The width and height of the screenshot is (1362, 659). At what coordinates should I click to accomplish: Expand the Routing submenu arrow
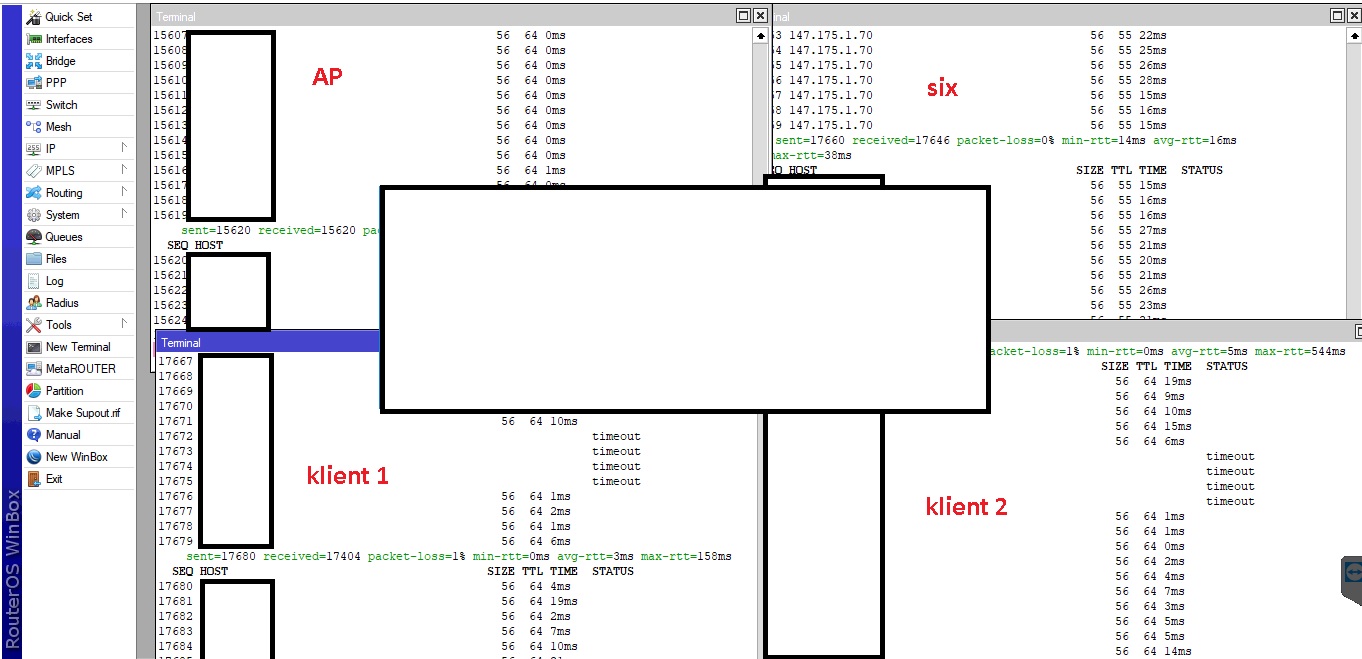click(125, 192)
